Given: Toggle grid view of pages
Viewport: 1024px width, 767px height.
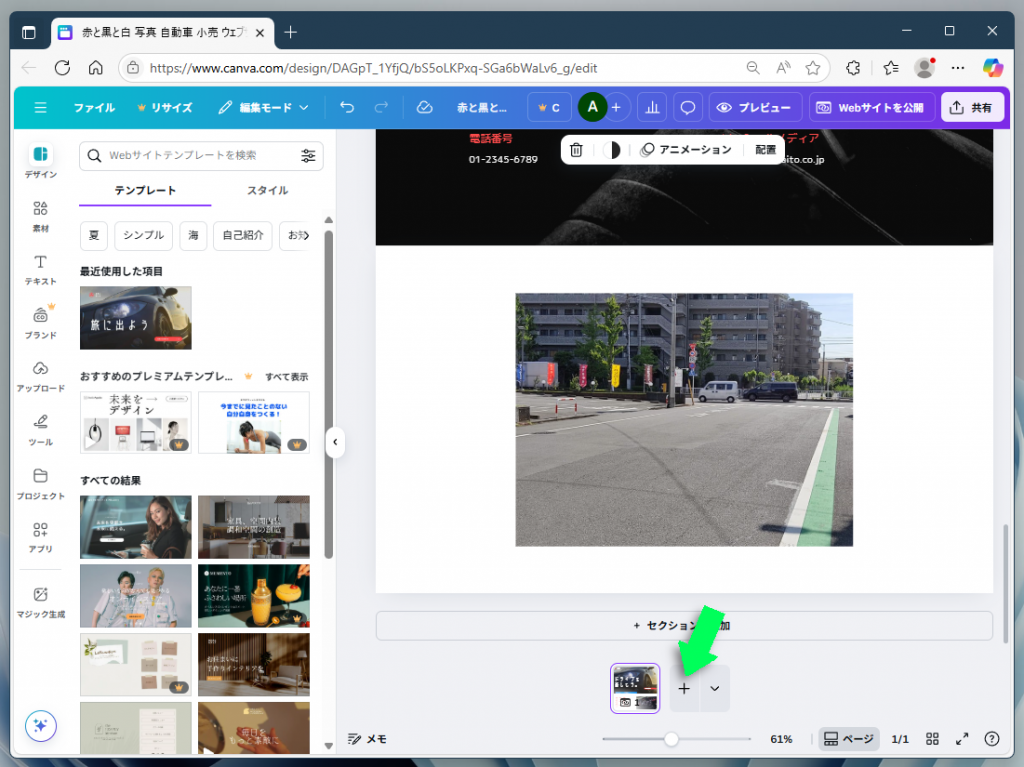Looking at the screenshot, I should point(932,739).
